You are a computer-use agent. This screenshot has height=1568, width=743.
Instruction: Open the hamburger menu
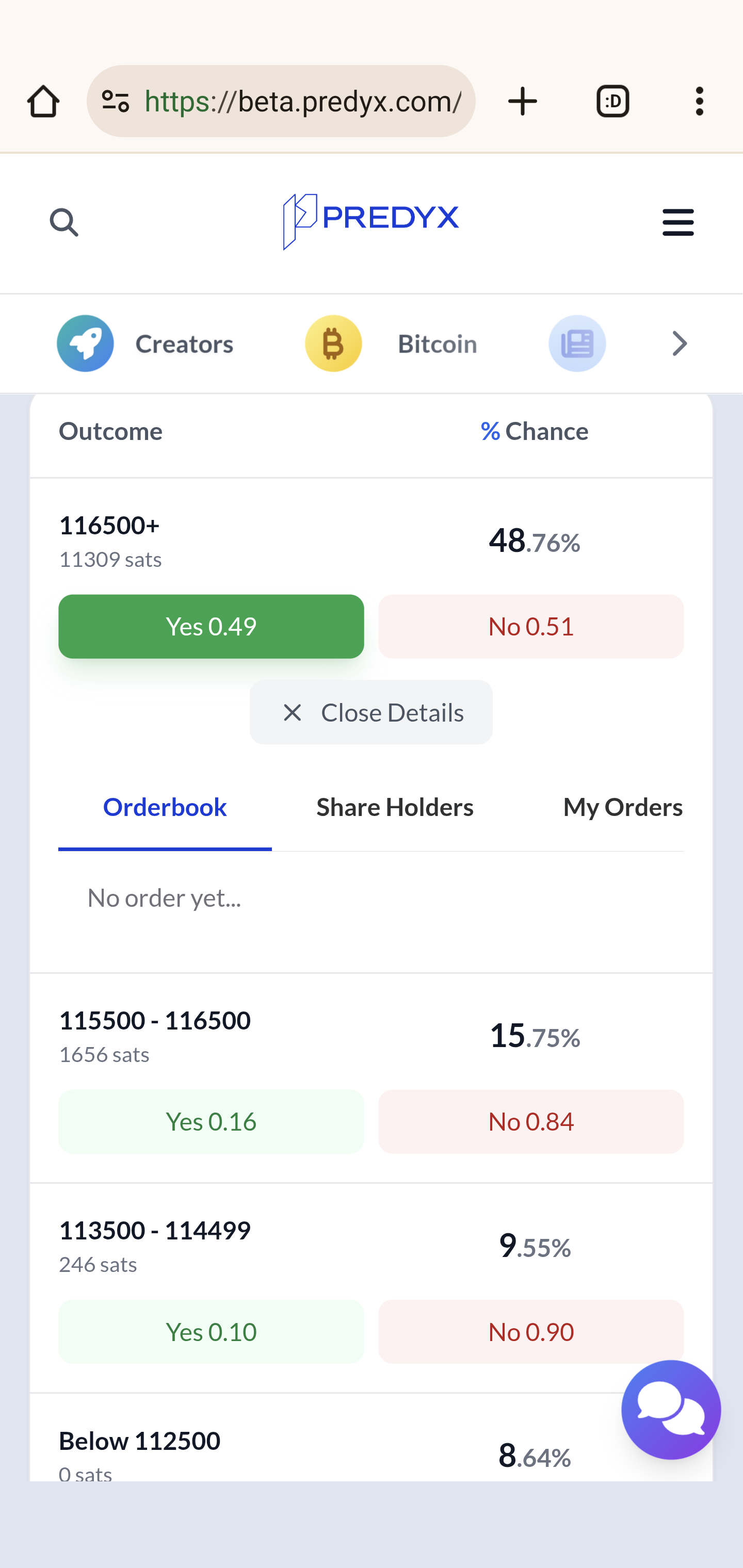click(678, 222)
